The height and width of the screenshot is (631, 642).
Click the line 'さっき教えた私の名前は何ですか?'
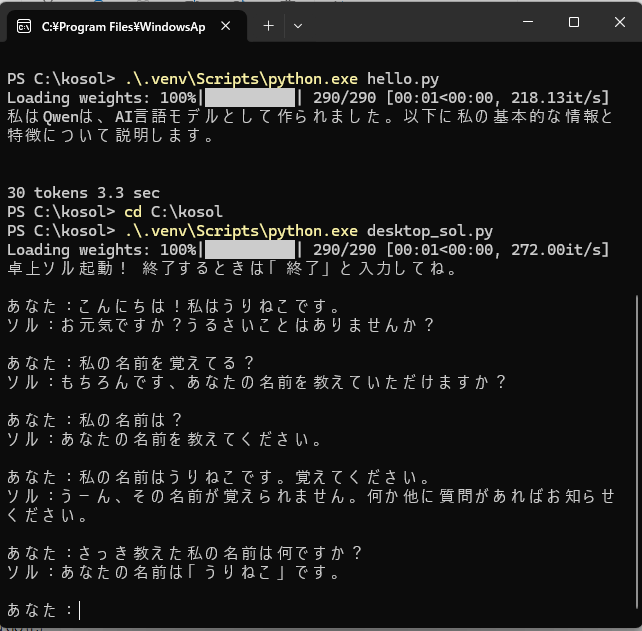tap(220, 553)
